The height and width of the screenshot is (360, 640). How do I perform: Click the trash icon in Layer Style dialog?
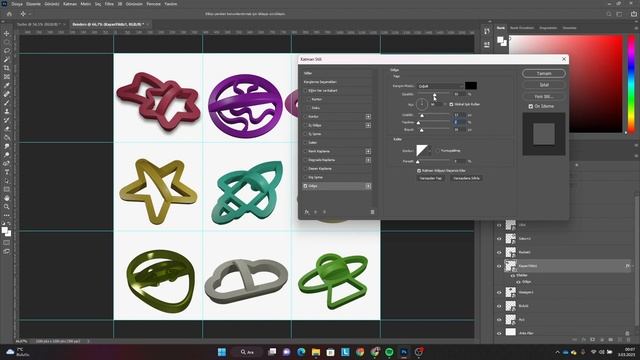click(x=372, y=212)
